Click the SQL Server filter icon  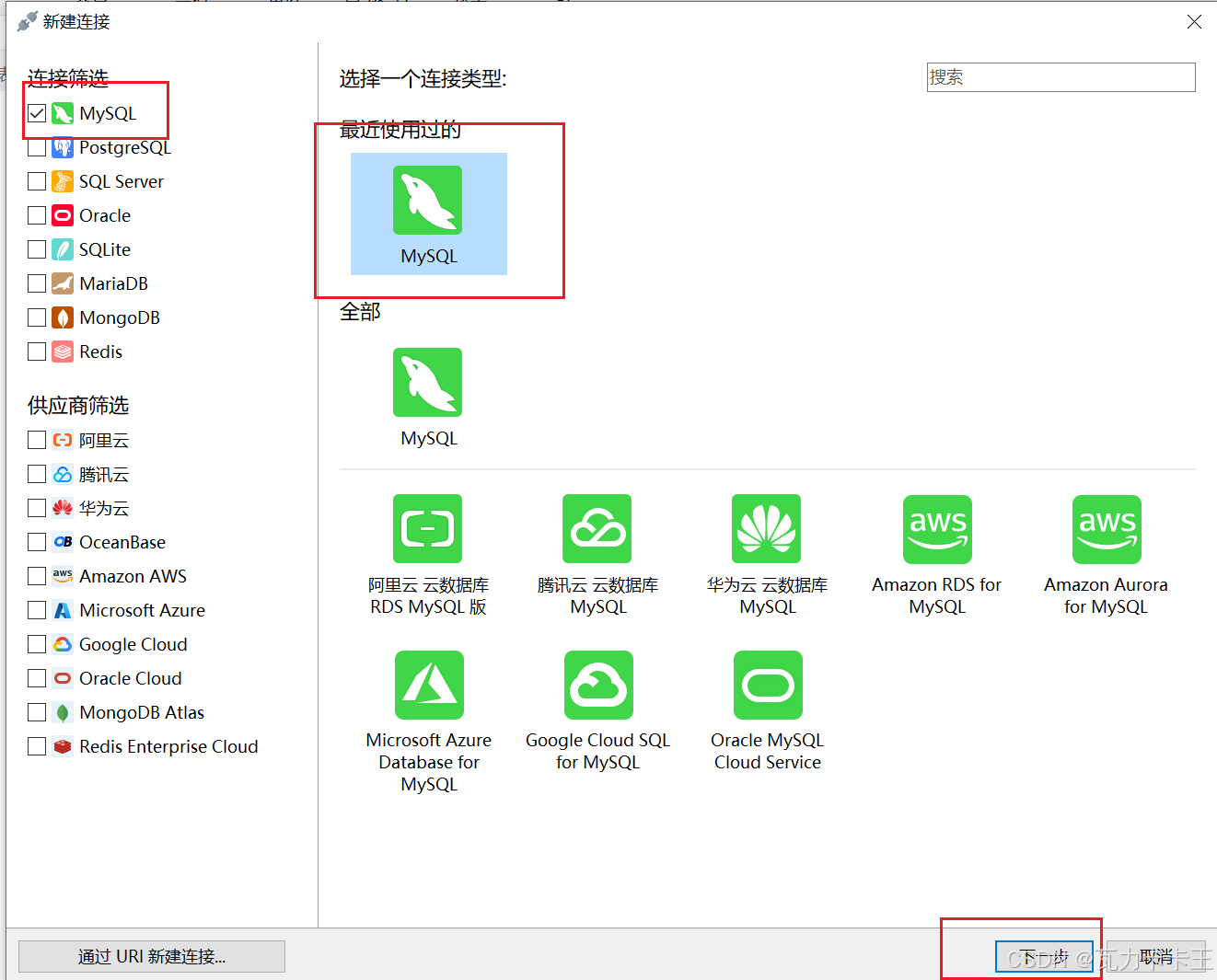pyautogui.click(x=63, y=181)
